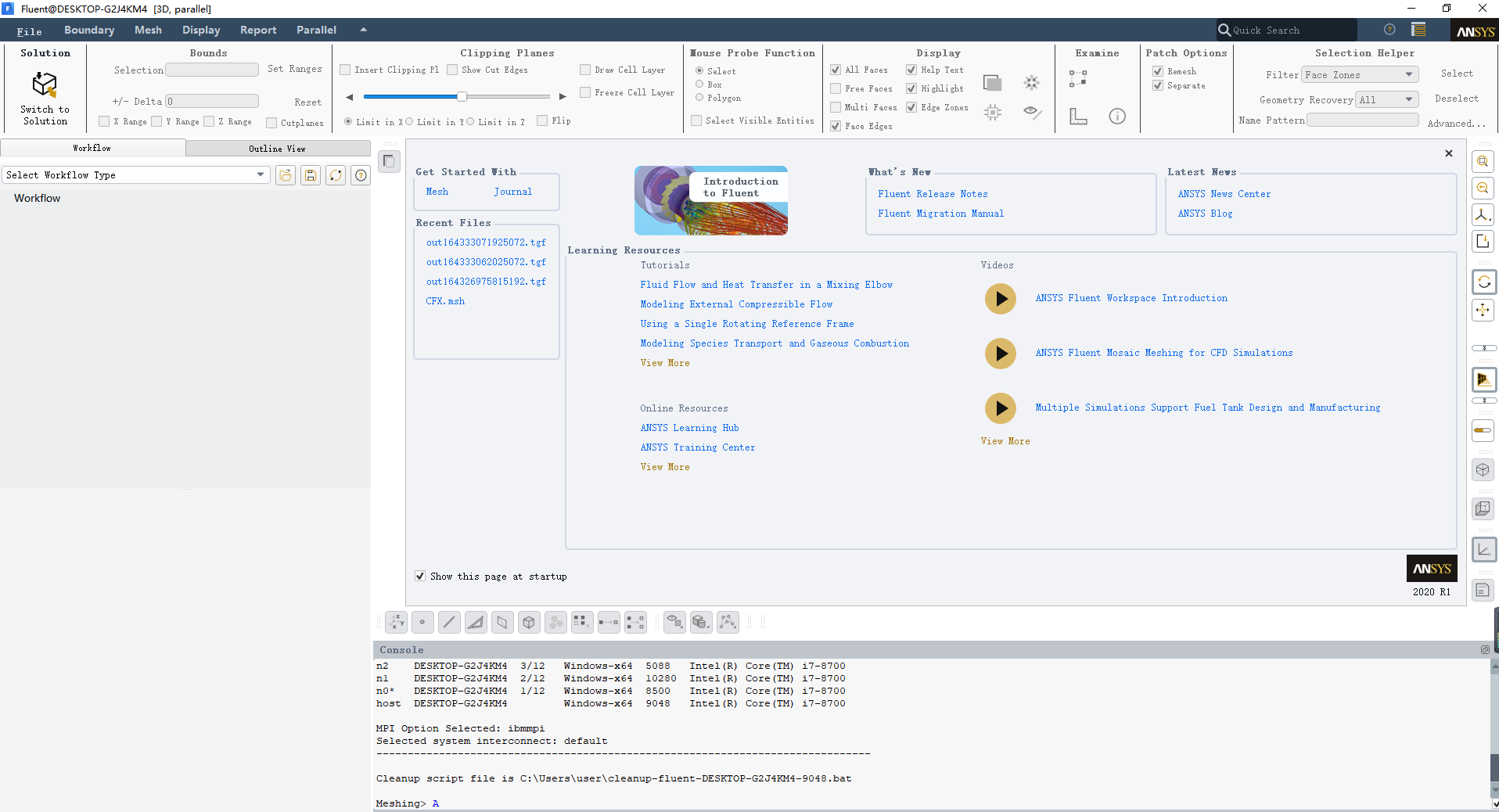1499x812 pixels.
Task: Click the polyline node graph toolbar icon
Action: point(728,622)
